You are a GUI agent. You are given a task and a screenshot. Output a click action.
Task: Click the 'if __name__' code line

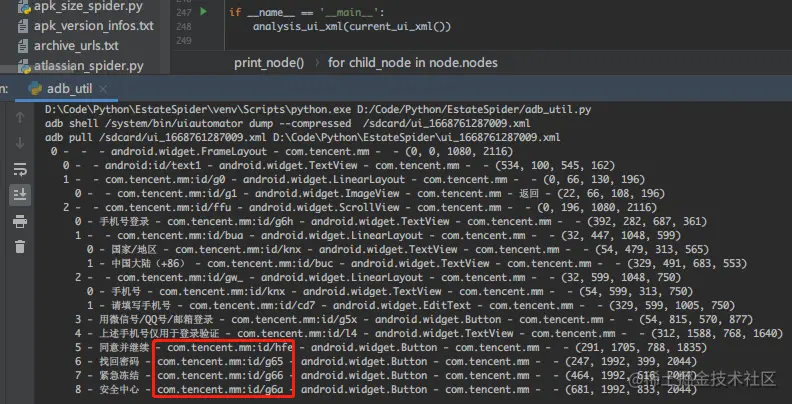tap(307, 12)
